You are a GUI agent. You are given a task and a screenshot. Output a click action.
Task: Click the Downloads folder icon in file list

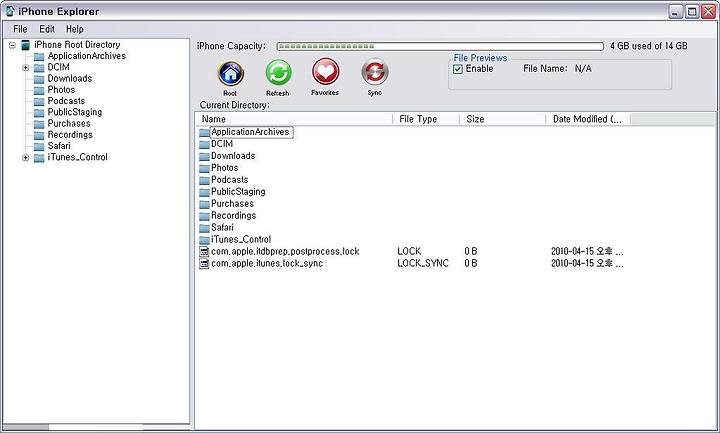204,157
